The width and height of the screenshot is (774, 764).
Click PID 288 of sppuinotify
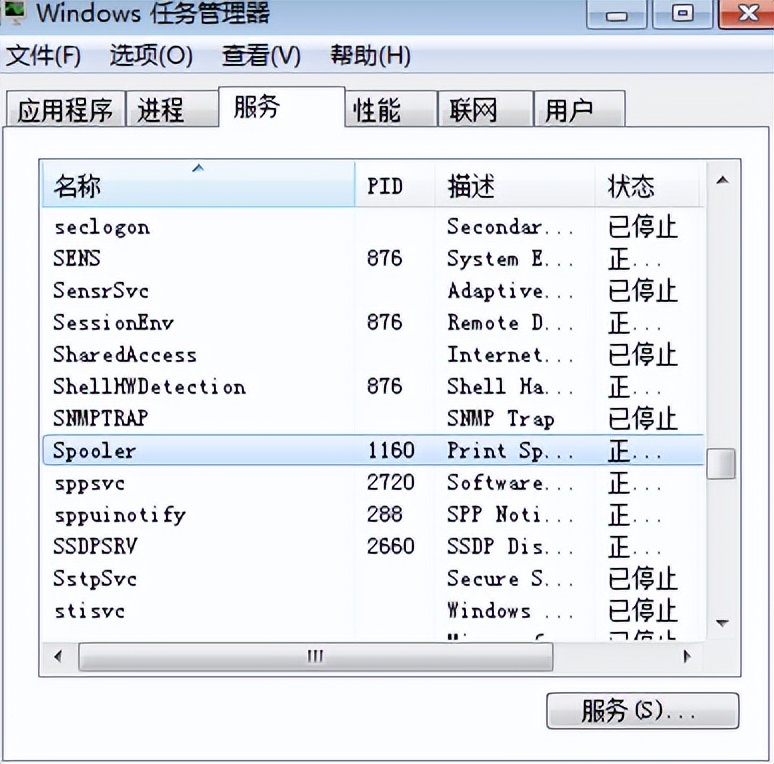385,514
